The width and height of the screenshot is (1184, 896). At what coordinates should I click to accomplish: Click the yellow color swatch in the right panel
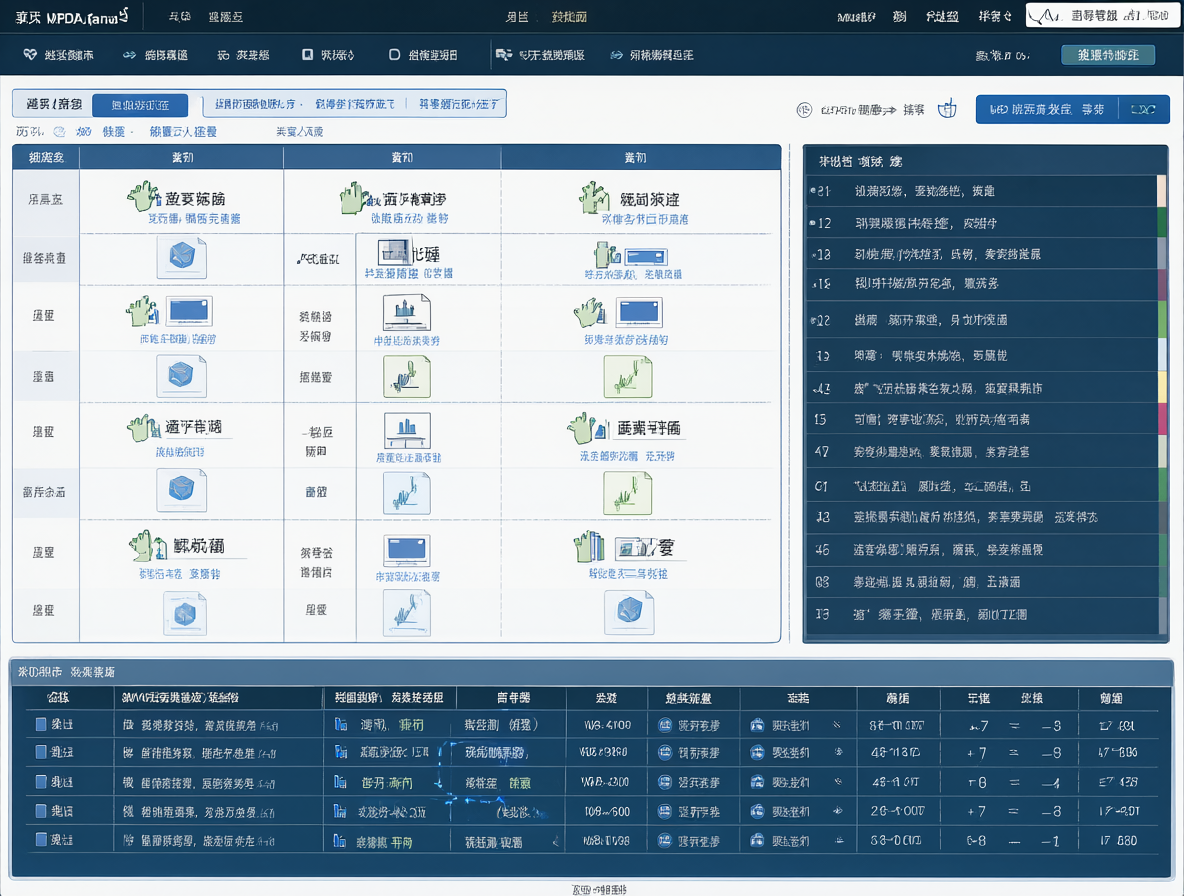pos(1162,388)
